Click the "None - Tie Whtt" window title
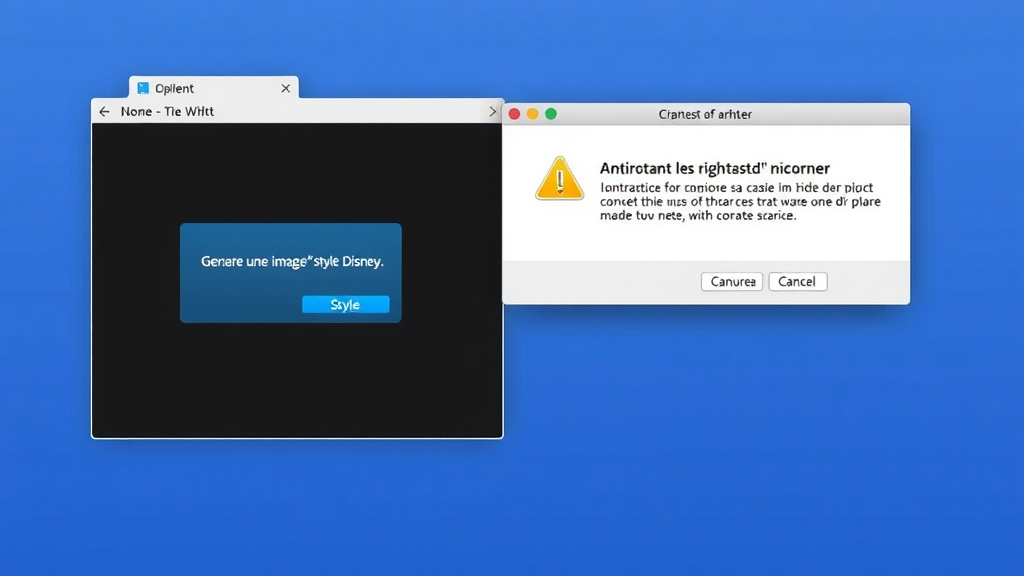 167,112
